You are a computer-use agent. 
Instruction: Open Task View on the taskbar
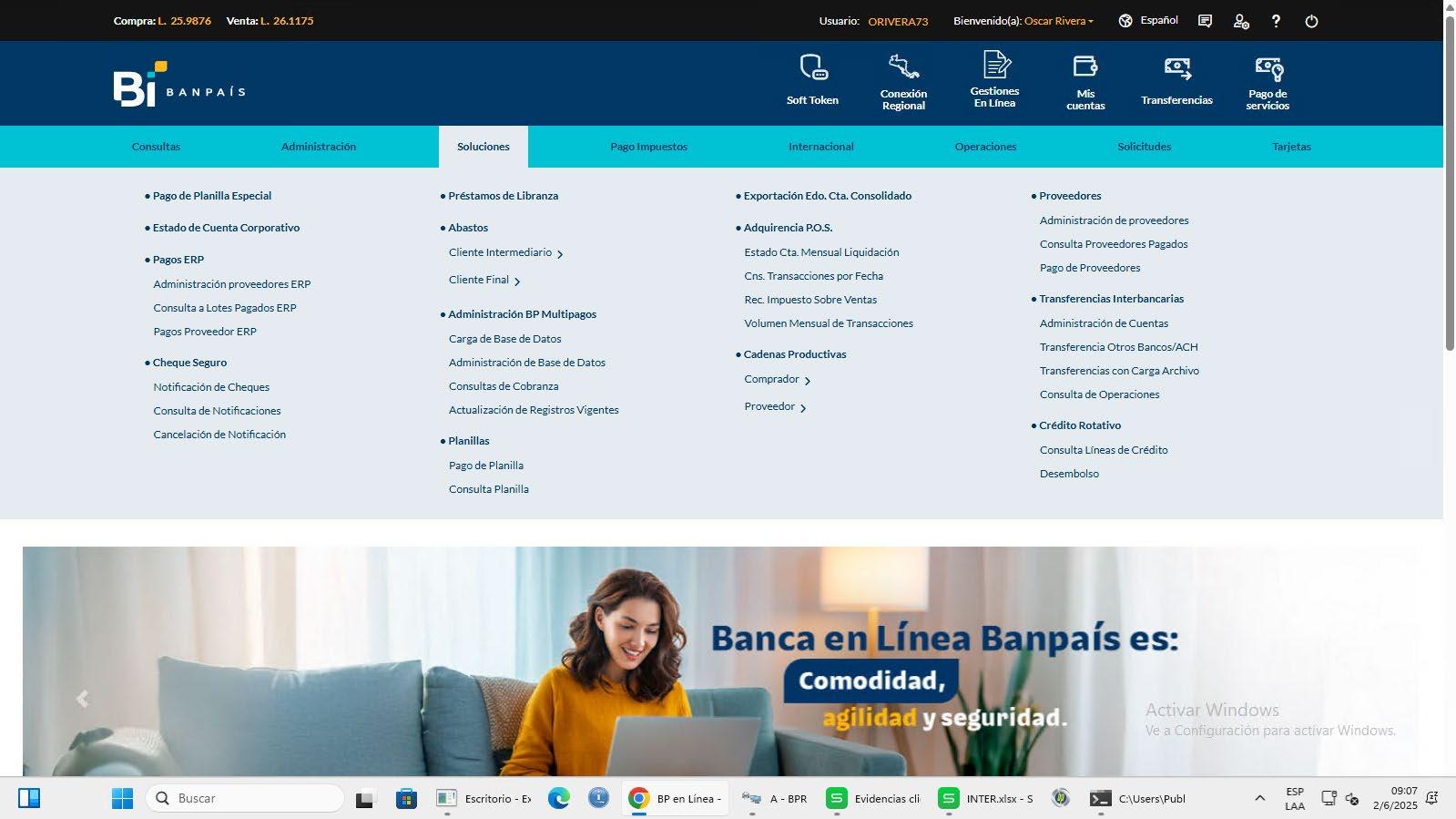click(365, 799)
